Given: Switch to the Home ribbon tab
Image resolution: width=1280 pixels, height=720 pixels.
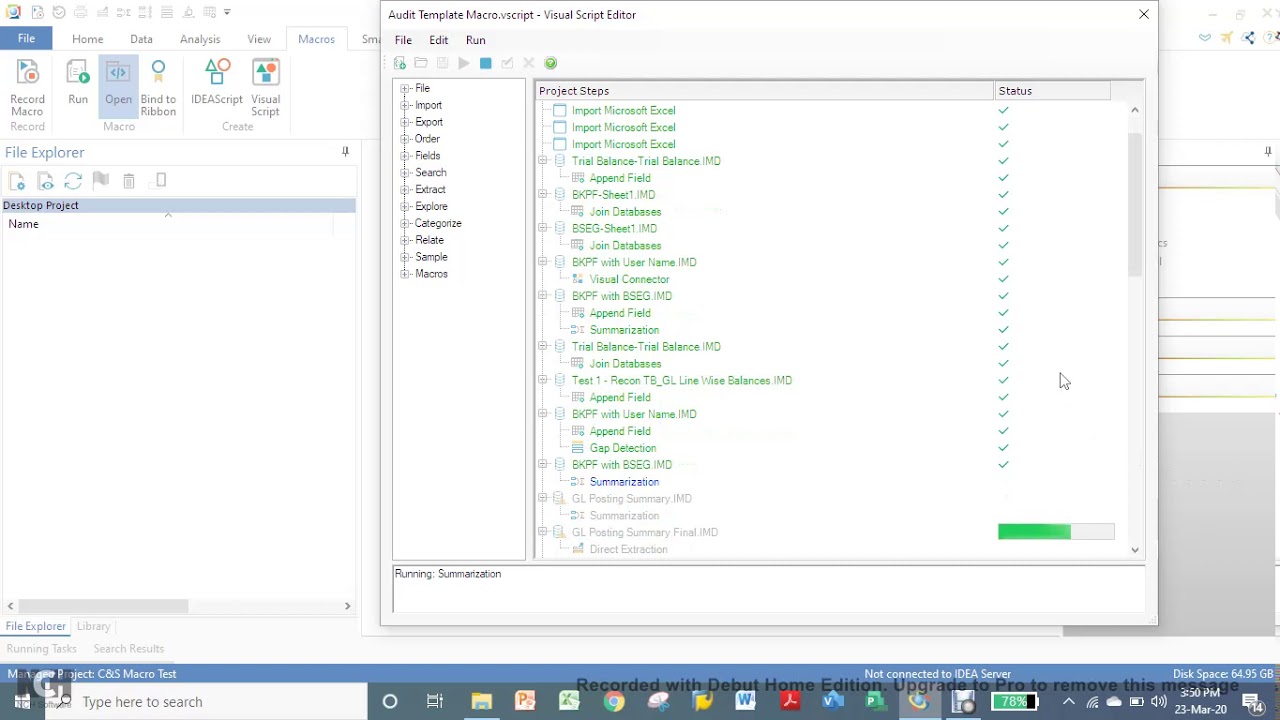Looking at the screenshot, I should tap(87, 39).
